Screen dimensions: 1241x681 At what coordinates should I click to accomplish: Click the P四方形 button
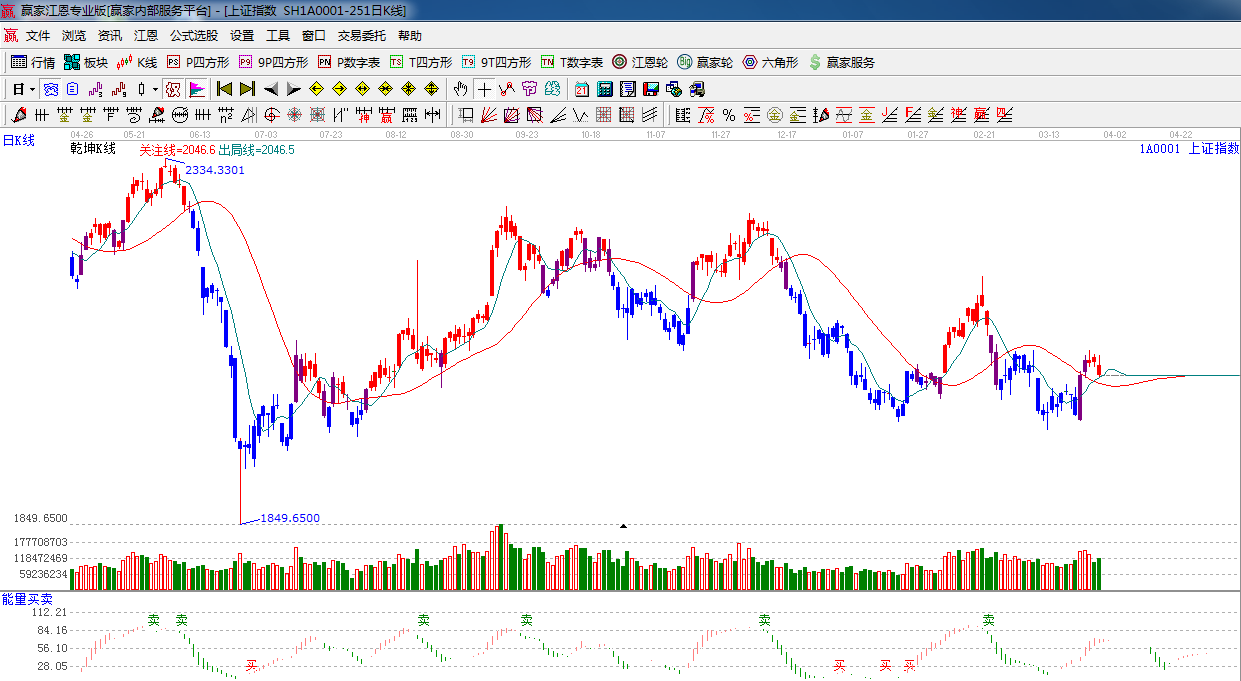pyautogui.click(x=198, y=62)
